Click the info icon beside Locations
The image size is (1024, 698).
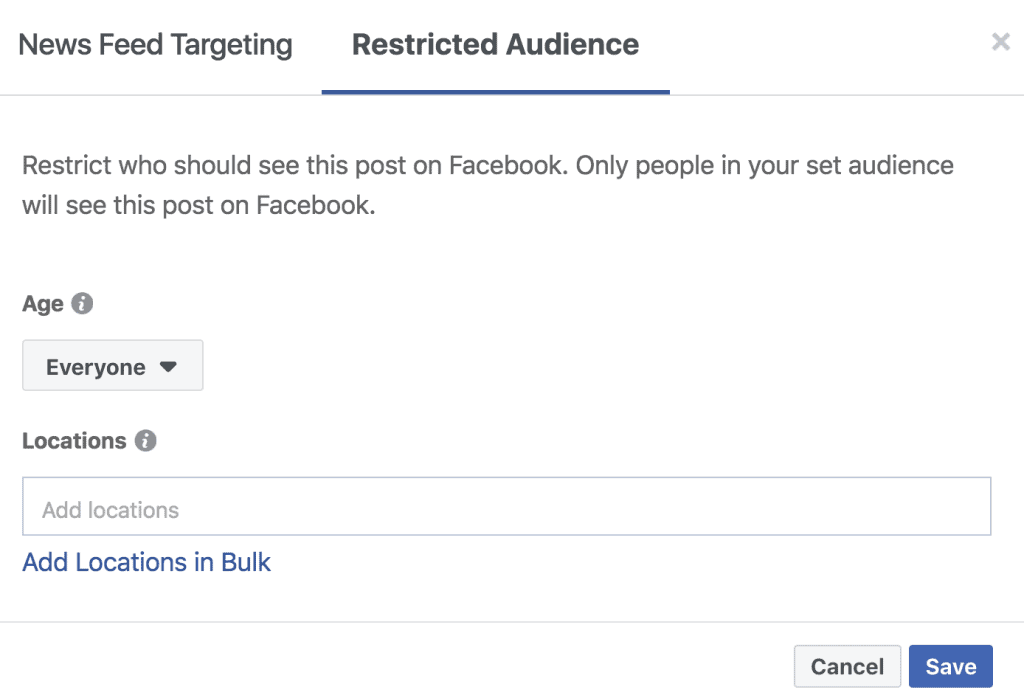pos(146,440)
